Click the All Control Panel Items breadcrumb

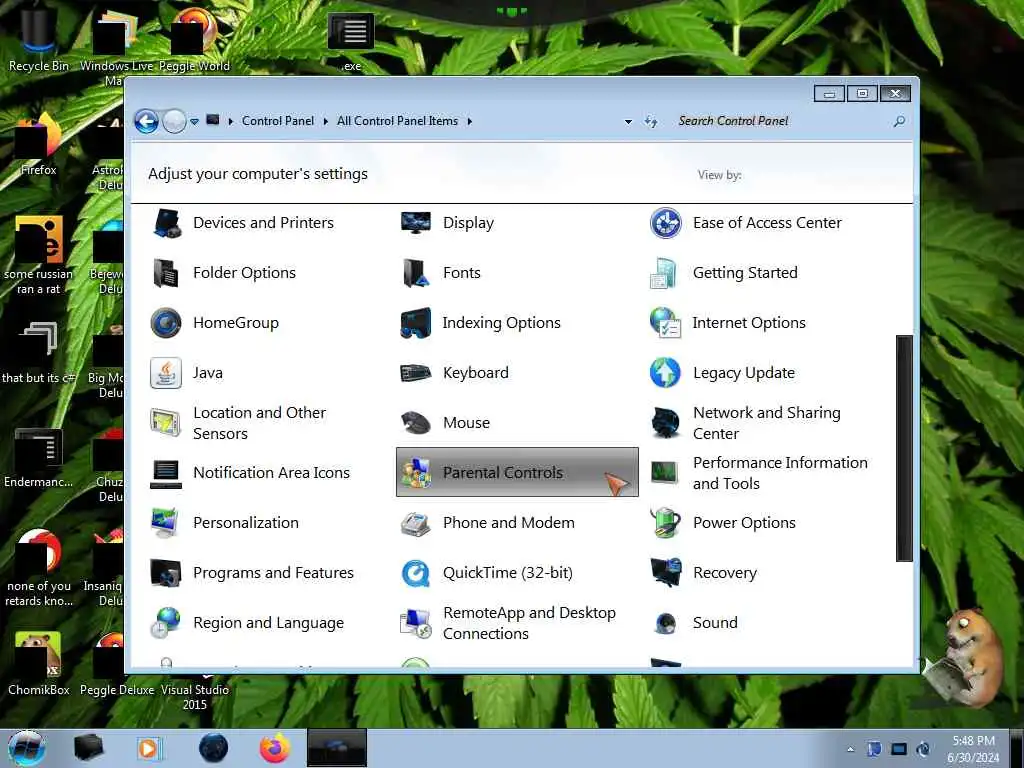397,121
